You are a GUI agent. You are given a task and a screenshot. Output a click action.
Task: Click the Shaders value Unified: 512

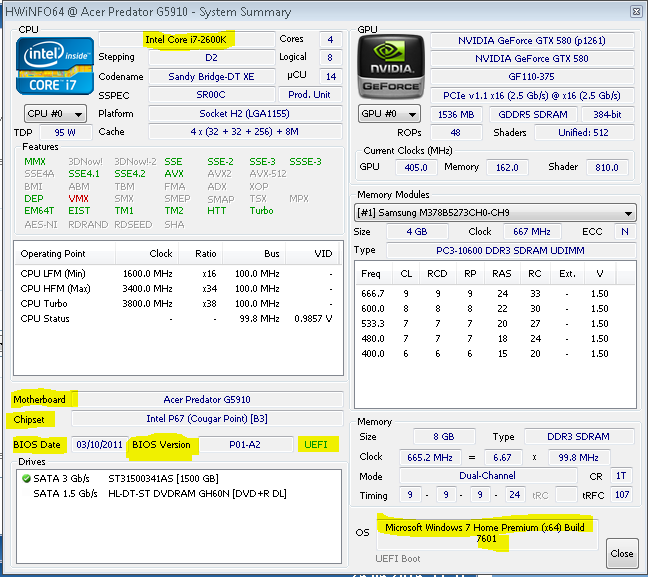pyautogui.click(x=584, y=133)
